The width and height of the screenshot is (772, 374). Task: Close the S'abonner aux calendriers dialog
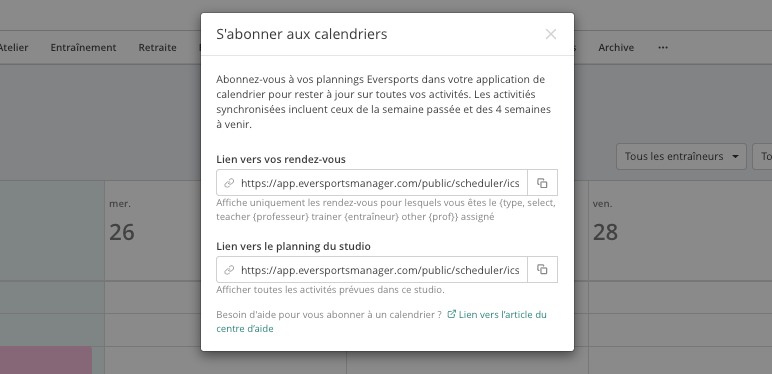tap(550, 34)
